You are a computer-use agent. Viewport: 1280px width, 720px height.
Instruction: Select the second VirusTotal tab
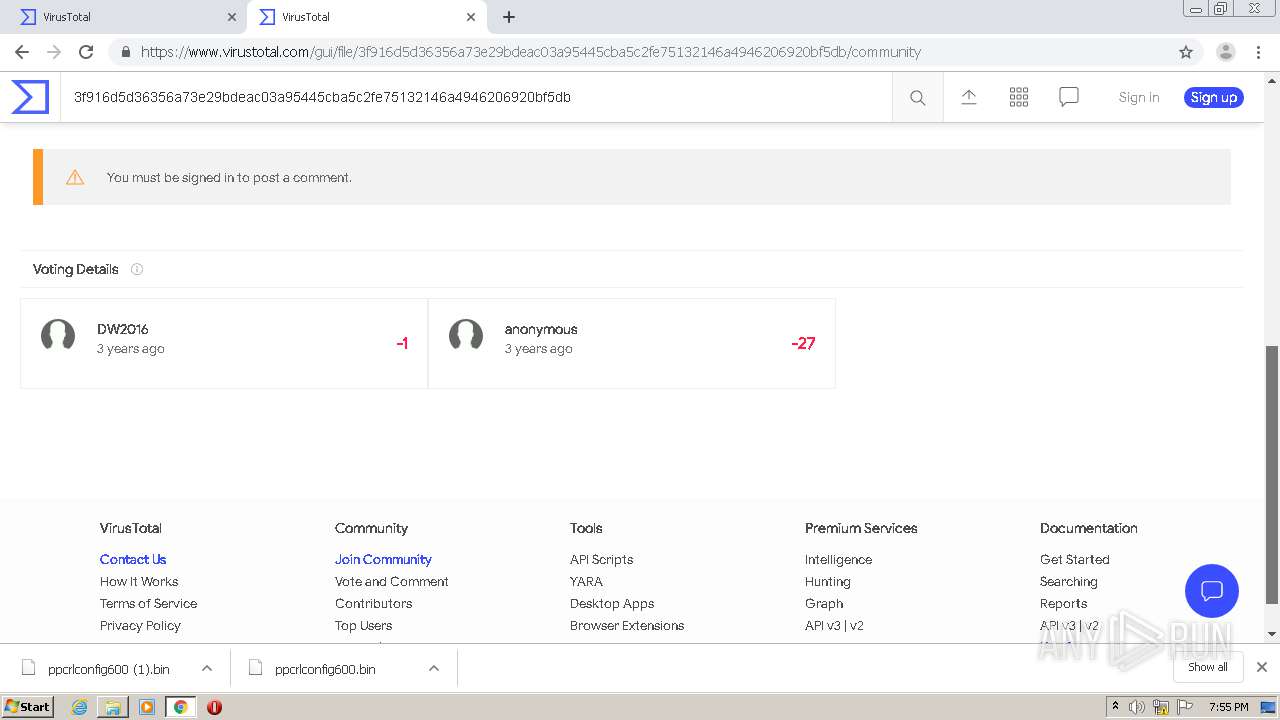click(366, 17)
